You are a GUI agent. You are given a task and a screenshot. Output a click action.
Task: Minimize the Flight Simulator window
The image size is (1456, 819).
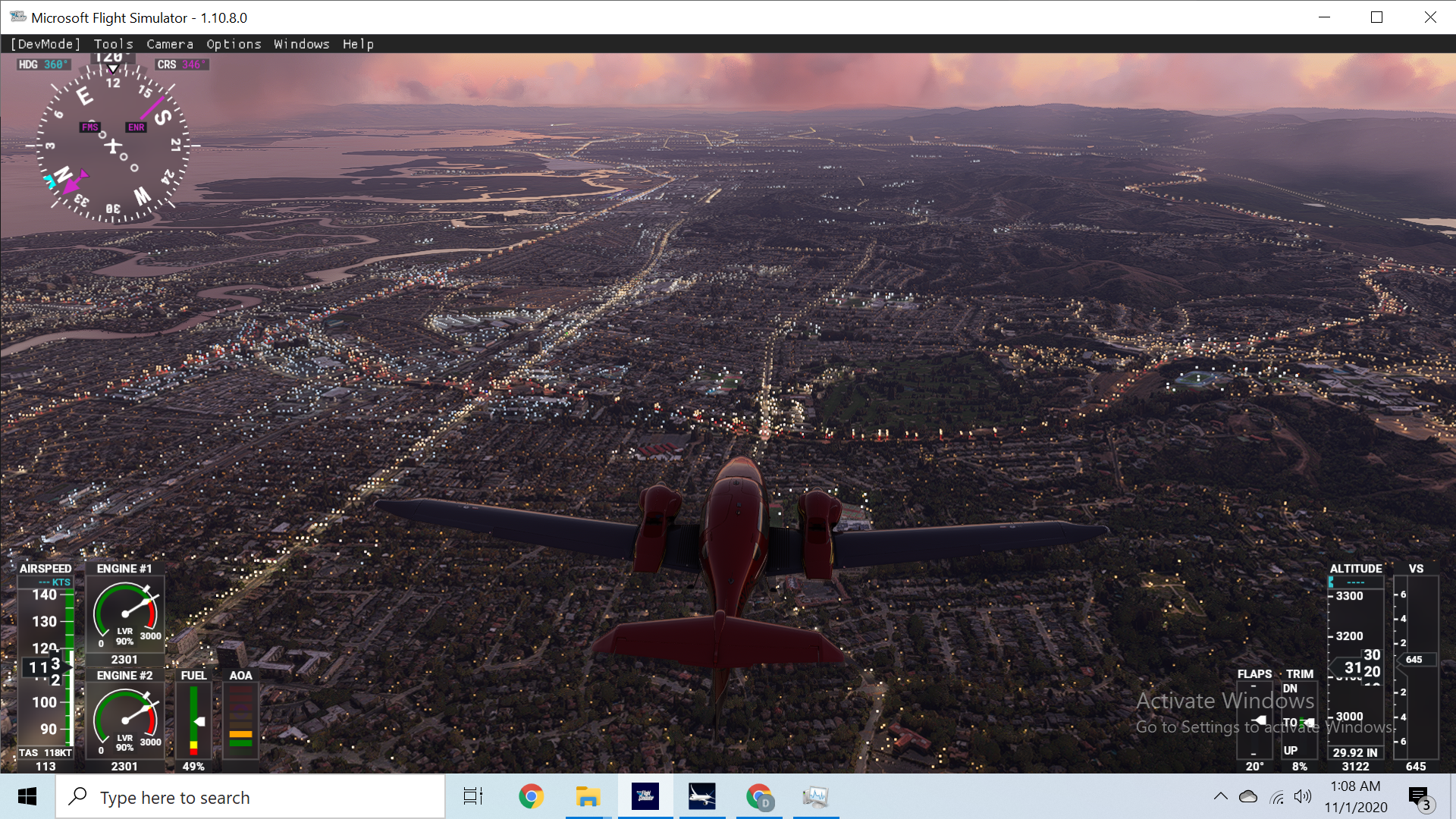[1324, 17]
